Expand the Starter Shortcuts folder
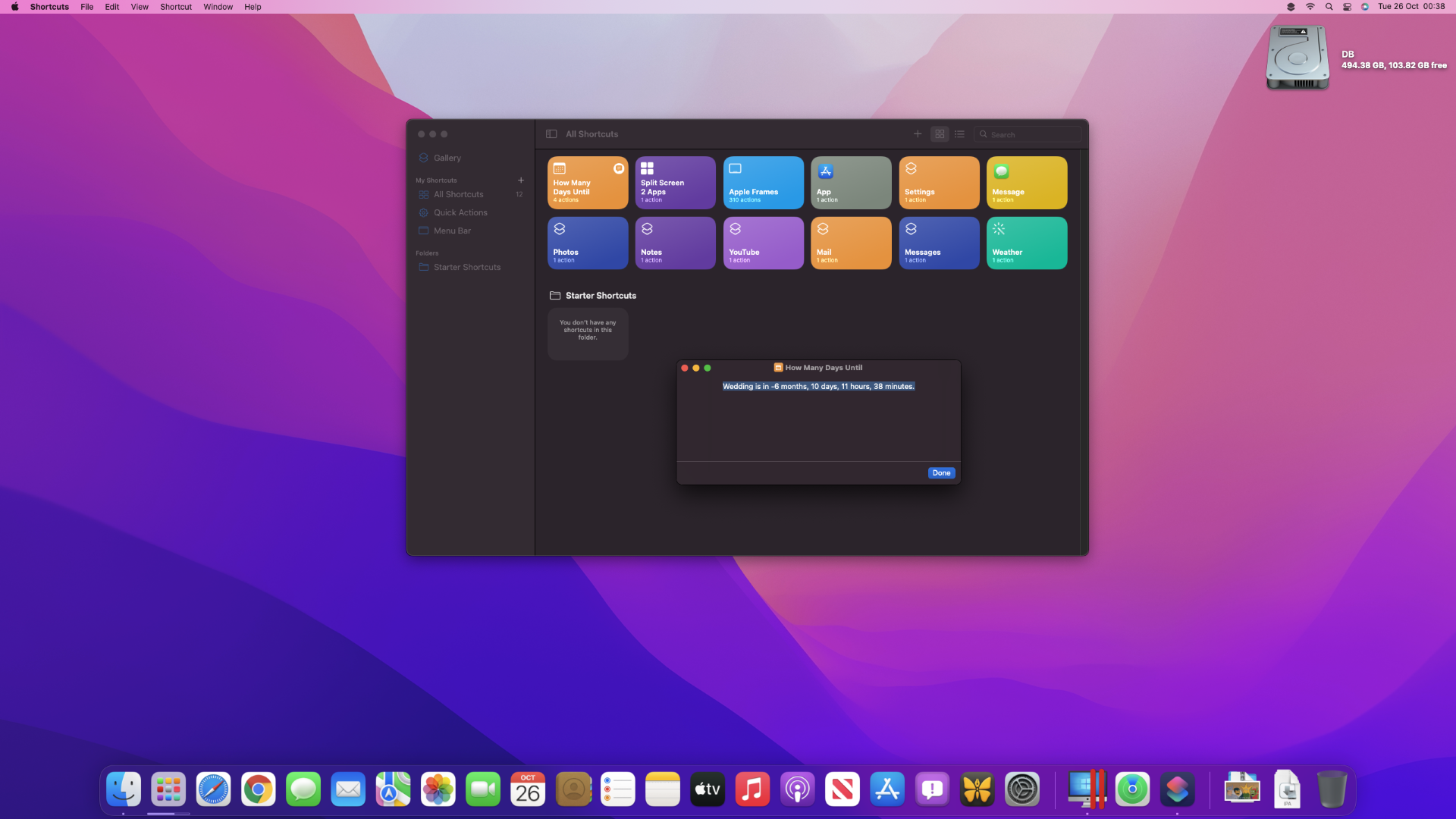Image resolution: width=1456 pixels, height=819 pixels. click(x=467, y=267)
